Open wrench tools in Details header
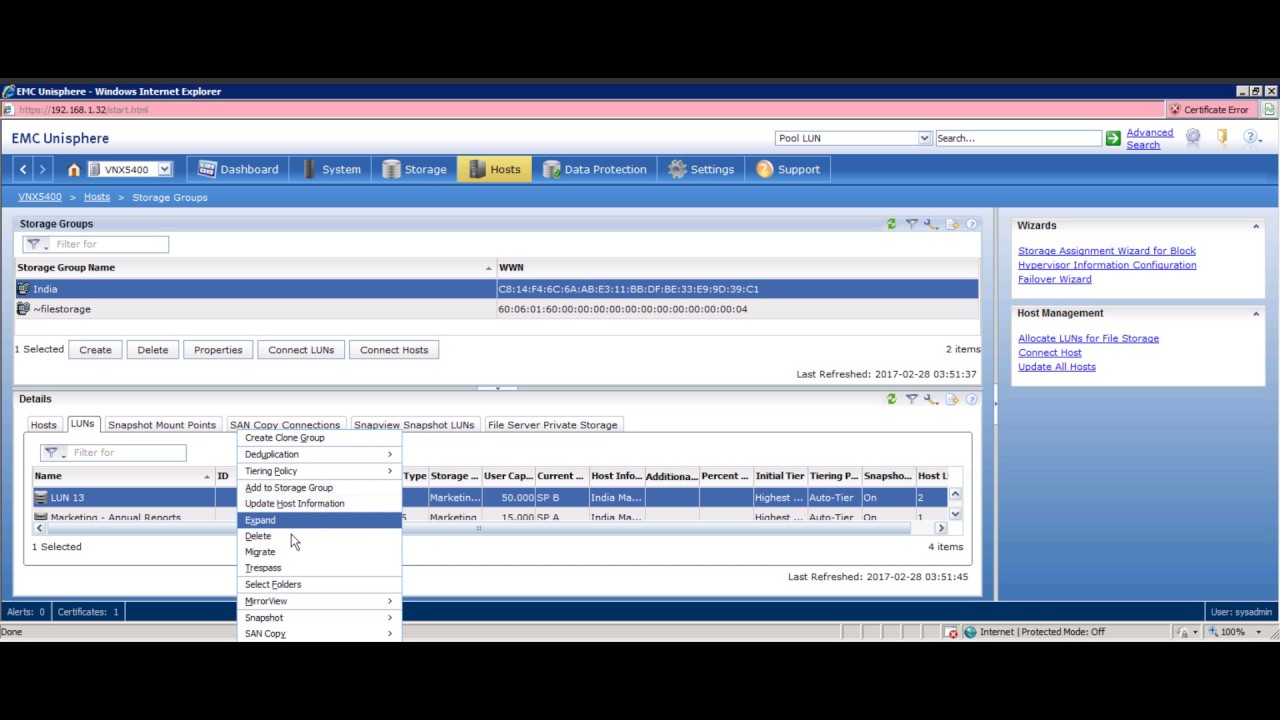 pyautogui.click(x=931, y=399)
